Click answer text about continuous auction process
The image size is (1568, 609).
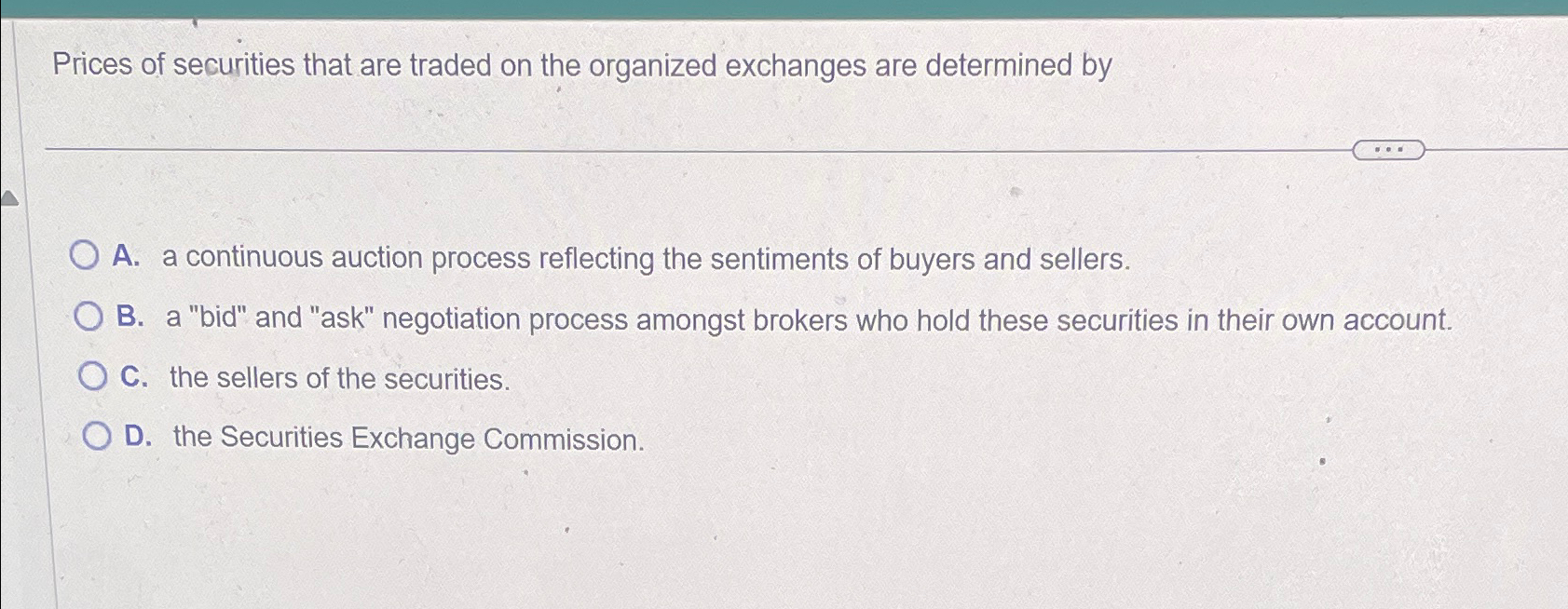643,259
